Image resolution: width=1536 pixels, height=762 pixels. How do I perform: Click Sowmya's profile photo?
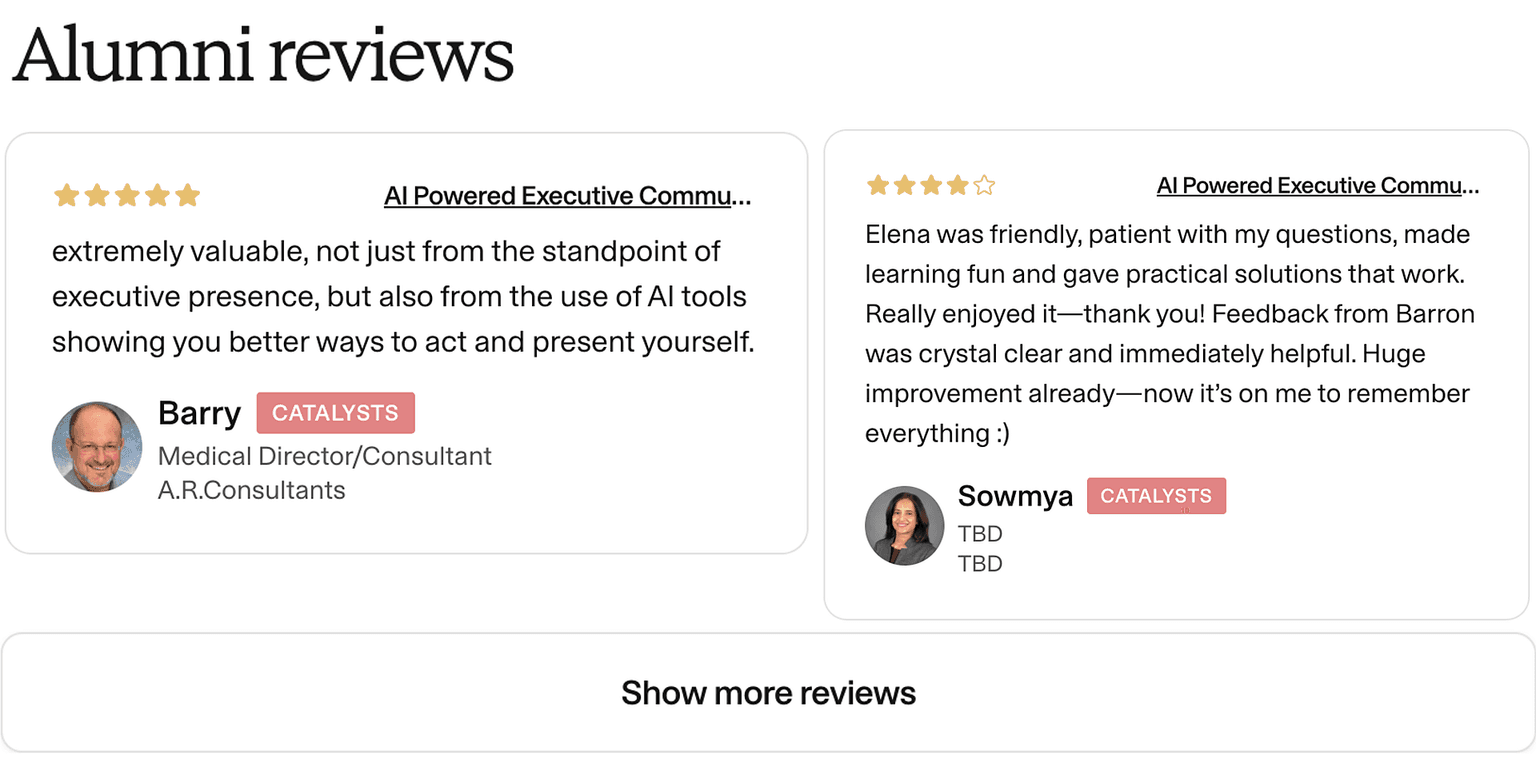click(904, 526)
